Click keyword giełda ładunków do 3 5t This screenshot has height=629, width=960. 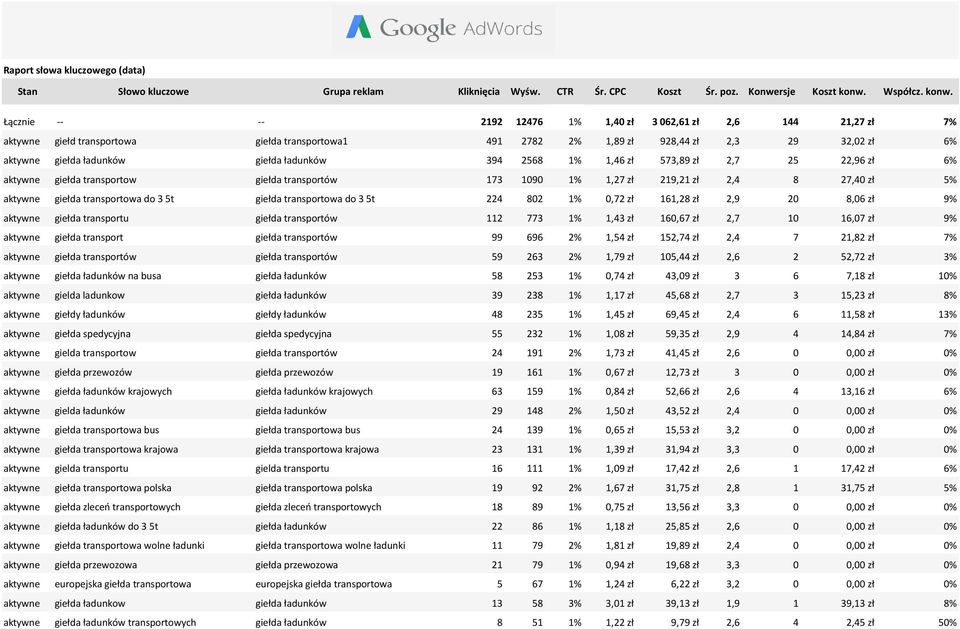click(107, 526)
